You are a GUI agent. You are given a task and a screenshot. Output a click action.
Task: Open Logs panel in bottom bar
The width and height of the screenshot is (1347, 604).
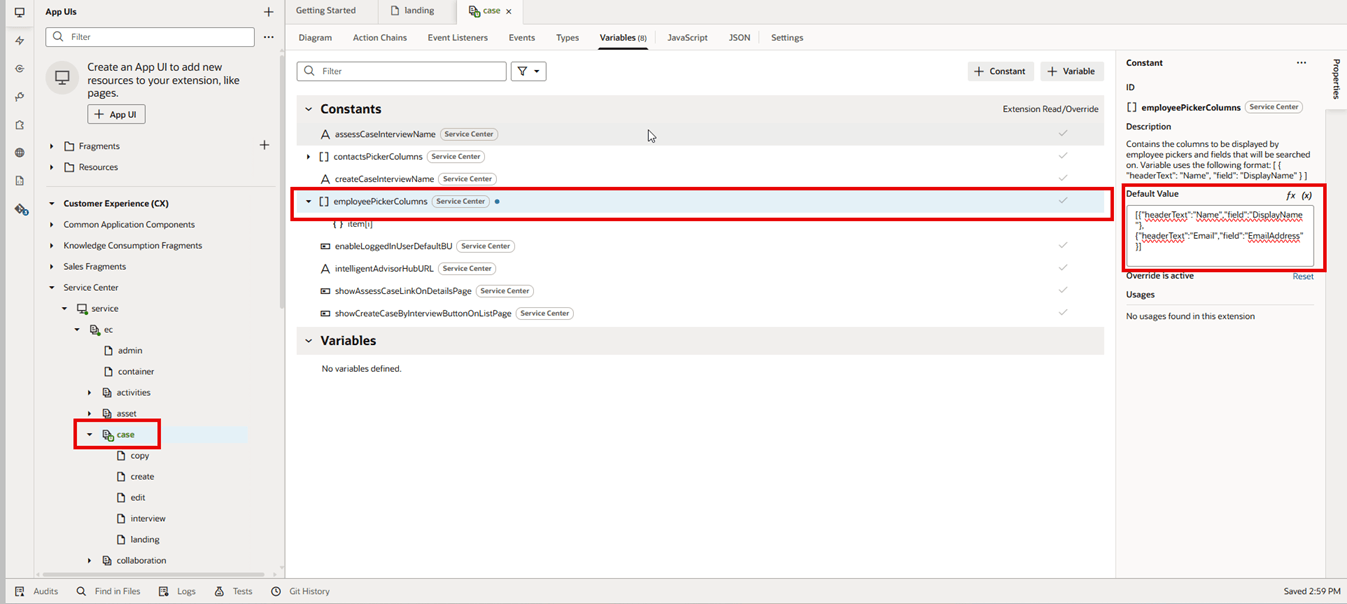[x=177, y=591]
